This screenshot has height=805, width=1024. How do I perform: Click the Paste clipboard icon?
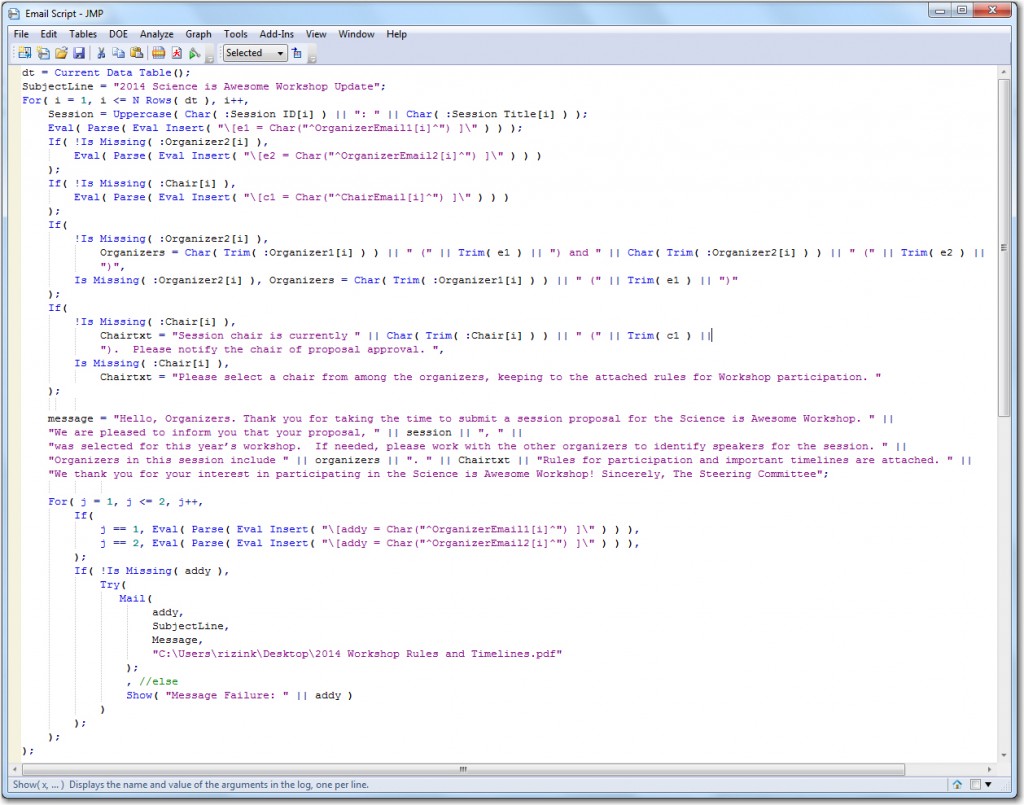[x=136, y=53]
